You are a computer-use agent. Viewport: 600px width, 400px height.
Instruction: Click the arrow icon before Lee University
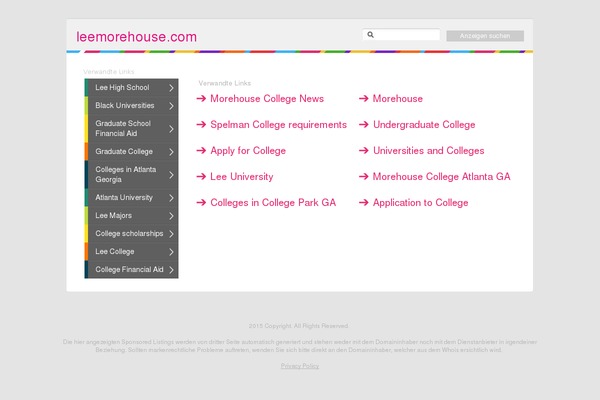pyautogui.click(x=201, y=177)
